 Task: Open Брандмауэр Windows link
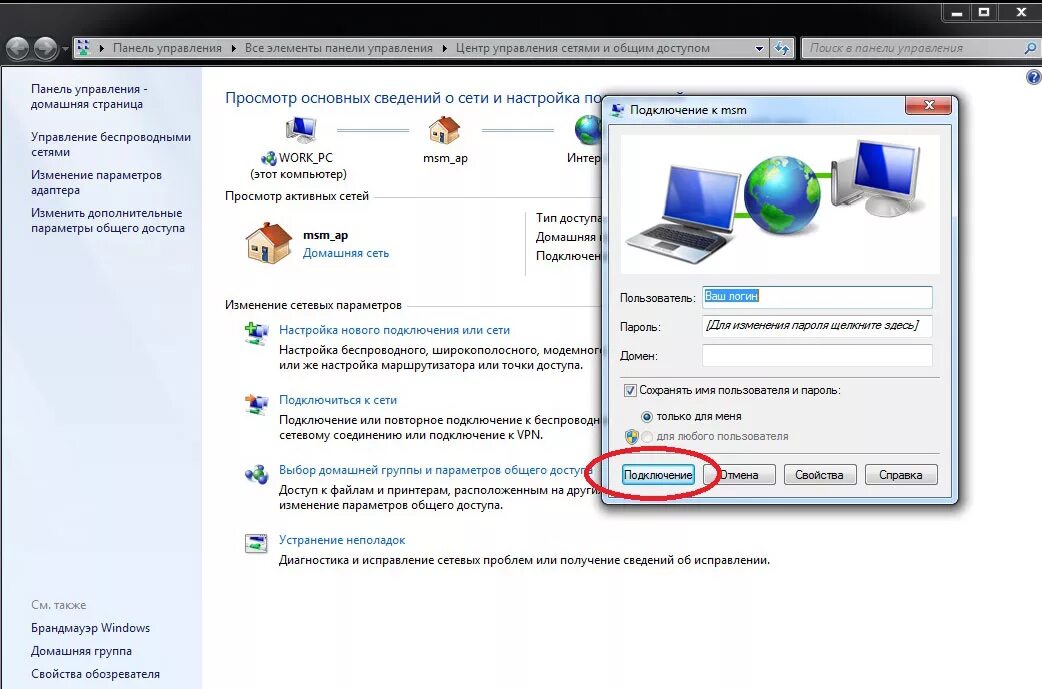click(90, 628)
